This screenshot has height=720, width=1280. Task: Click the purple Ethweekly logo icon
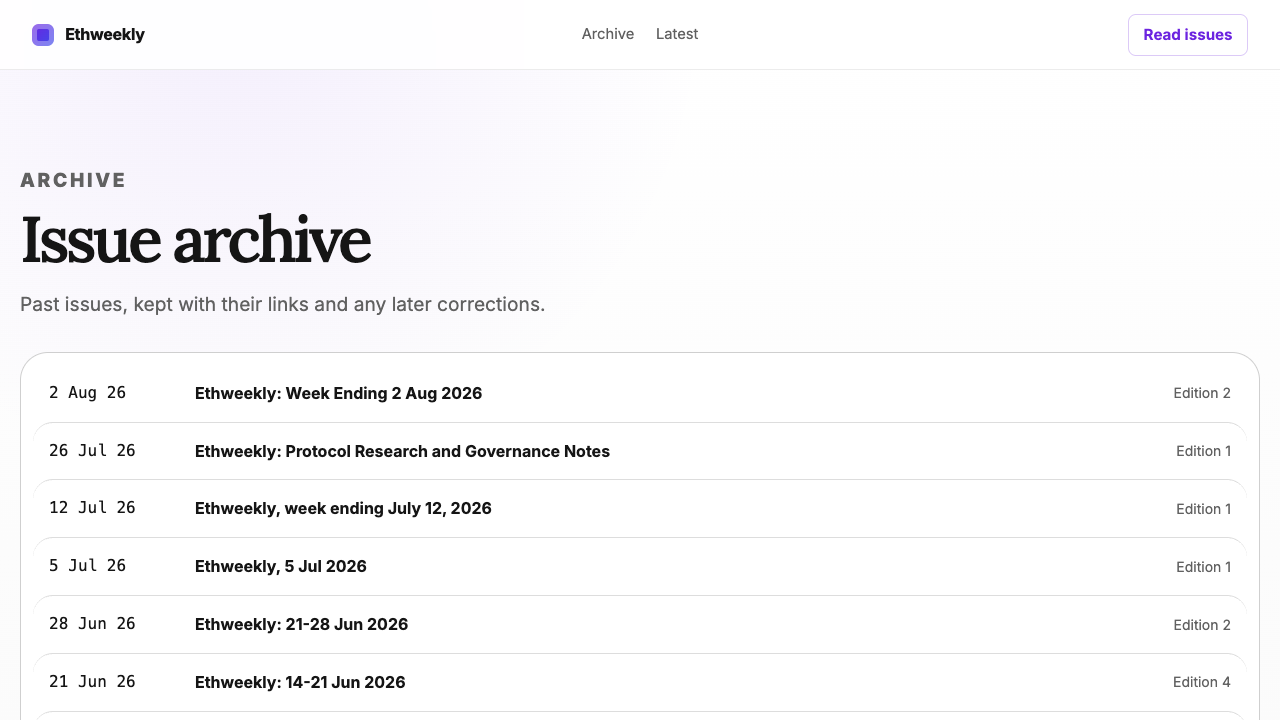click(x=43, y=35)
